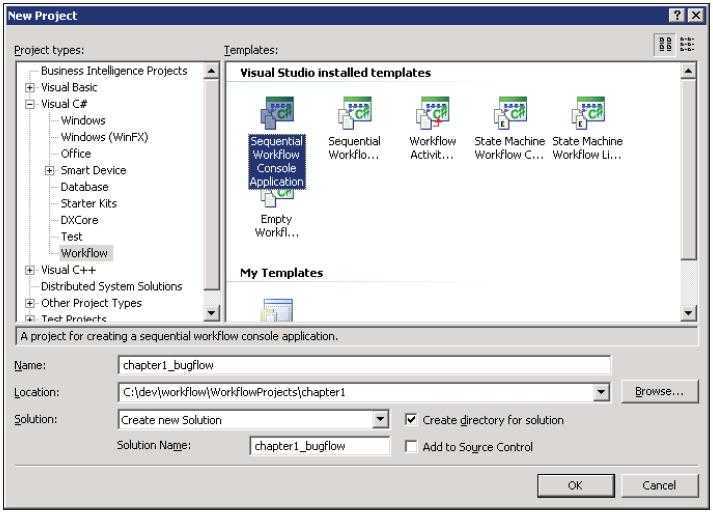Click Templates scrollbar up arrow
The image size is (713, 512).
(688, 71)
